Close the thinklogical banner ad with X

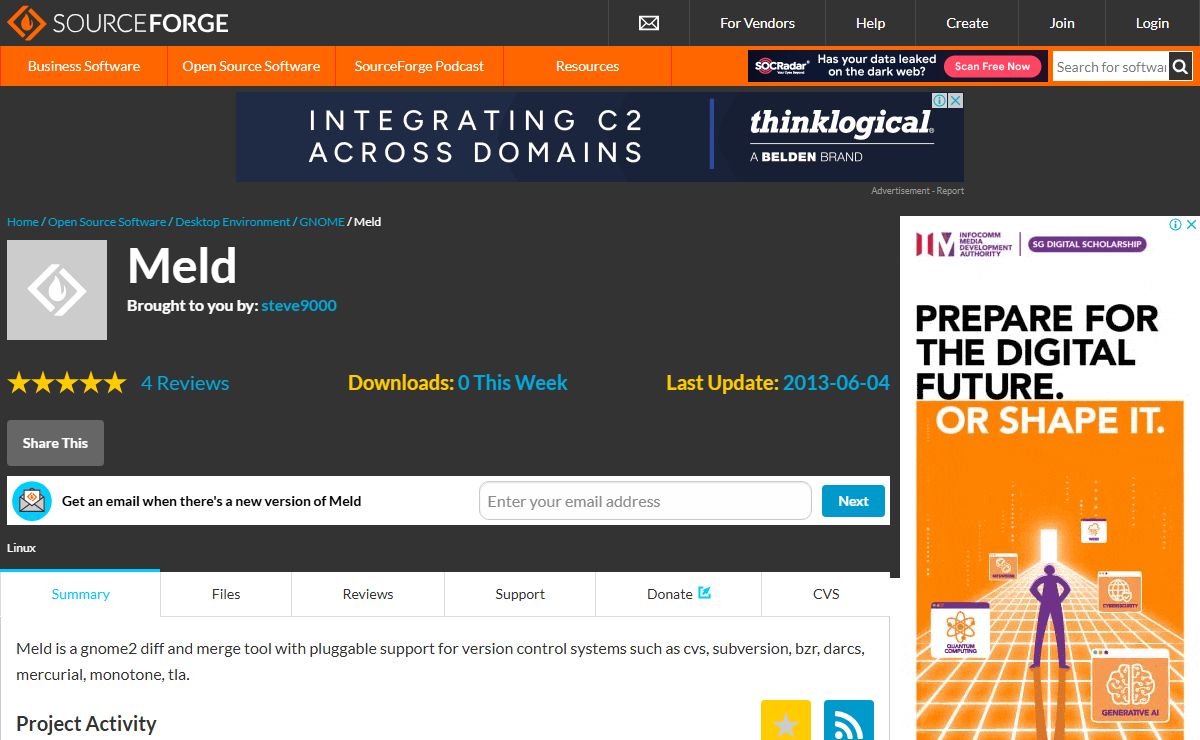tap(956, 100)
